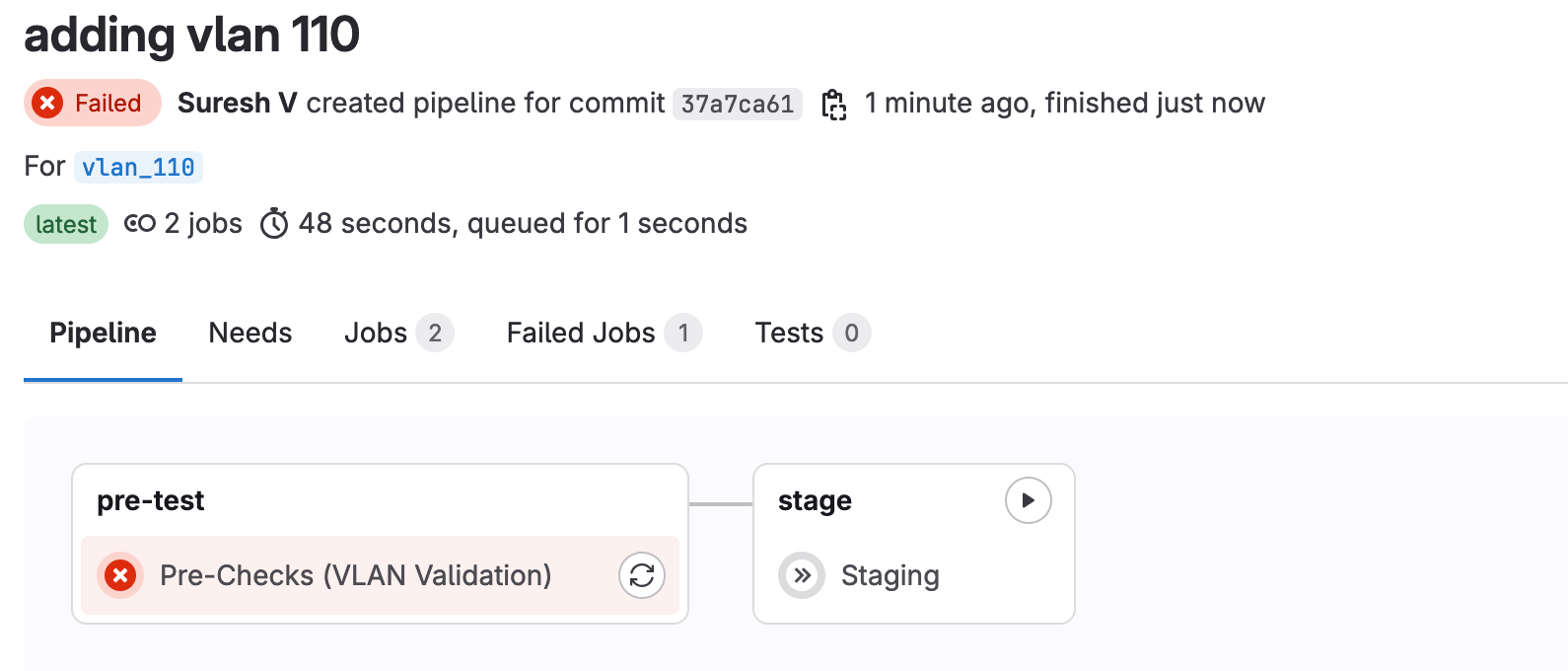
Task: Open the Needs tab
Action: [250, 334]
